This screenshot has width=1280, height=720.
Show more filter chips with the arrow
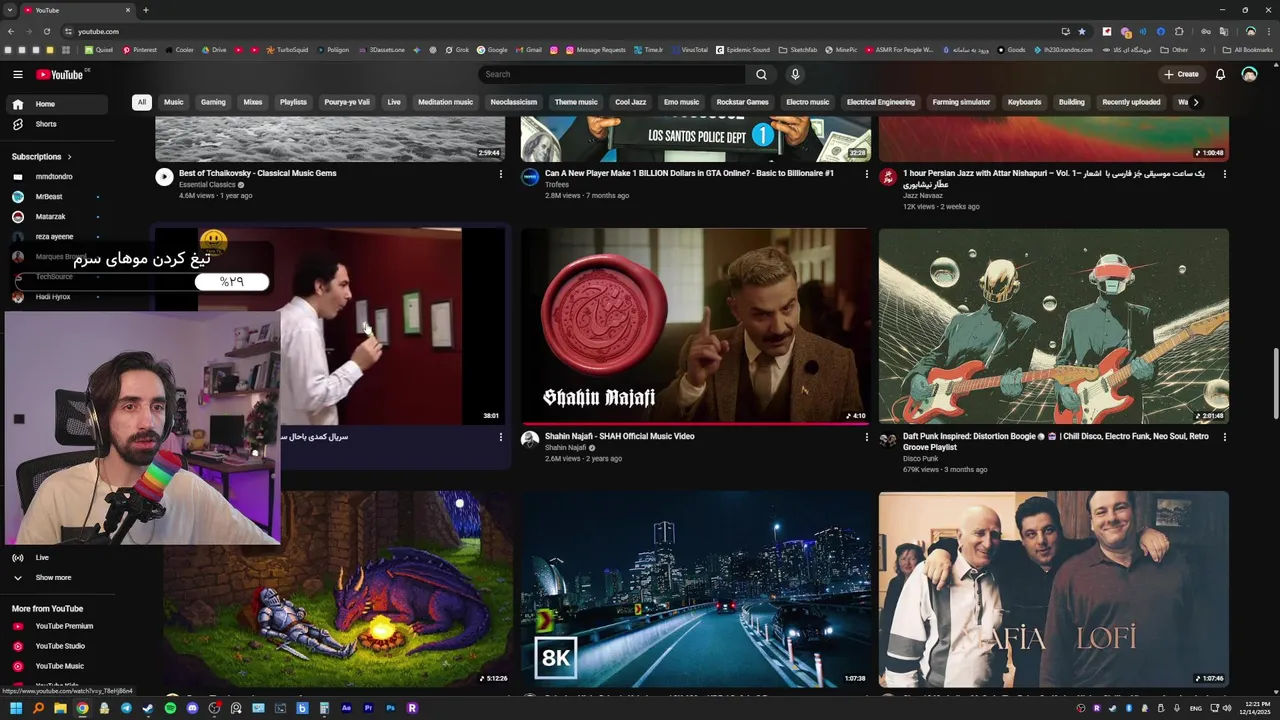click(x=1195, y=102)
